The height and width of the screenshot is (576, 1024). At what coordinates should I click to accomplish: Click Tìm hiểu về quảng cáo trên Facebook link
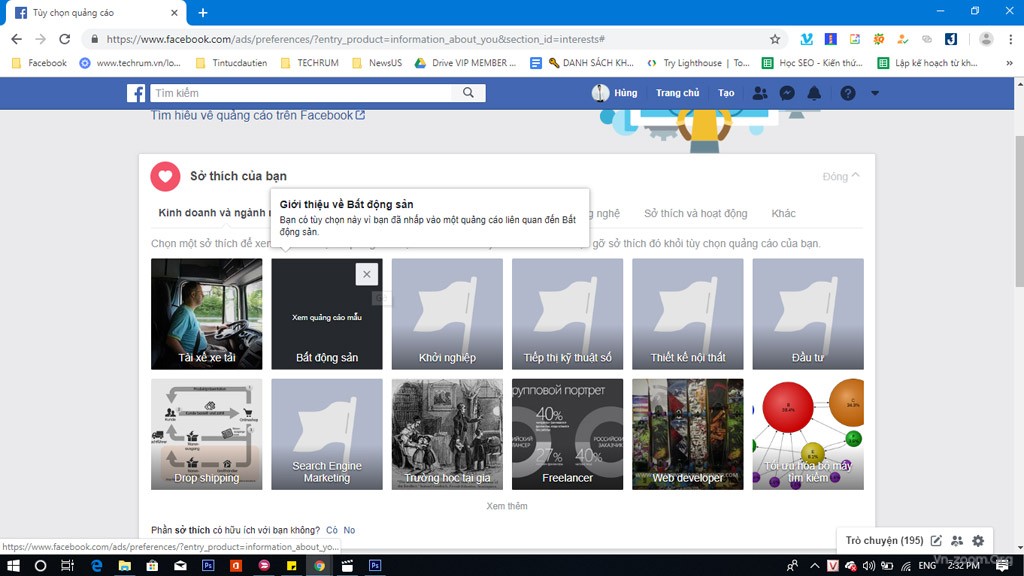(258, 116)
